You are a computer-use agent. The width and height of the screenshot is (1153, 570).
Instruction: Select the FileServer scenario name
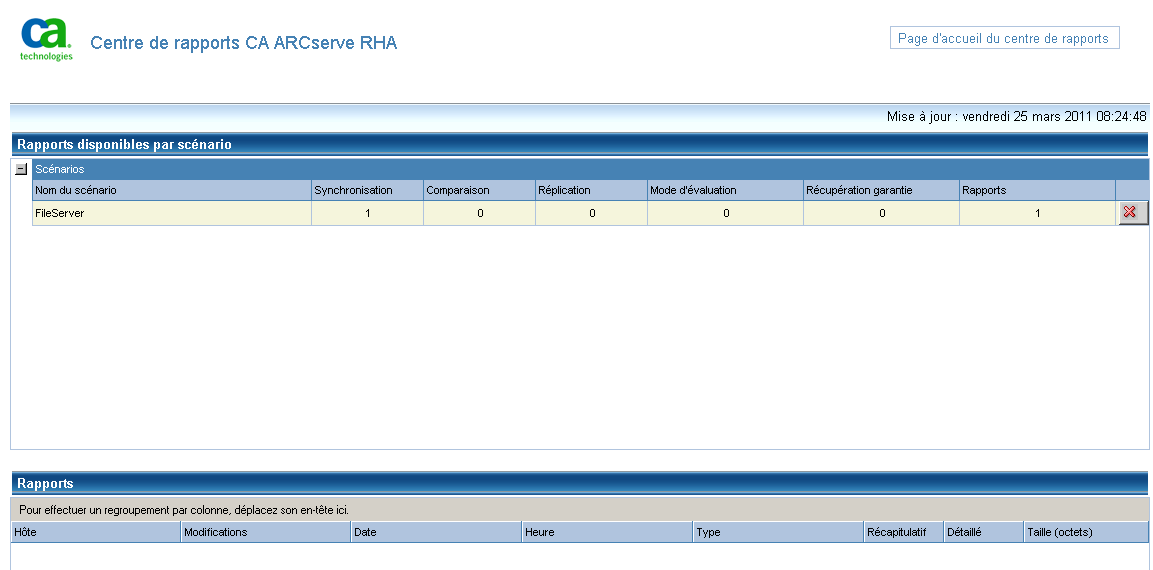pyautogui.click(x=60, y=213)
